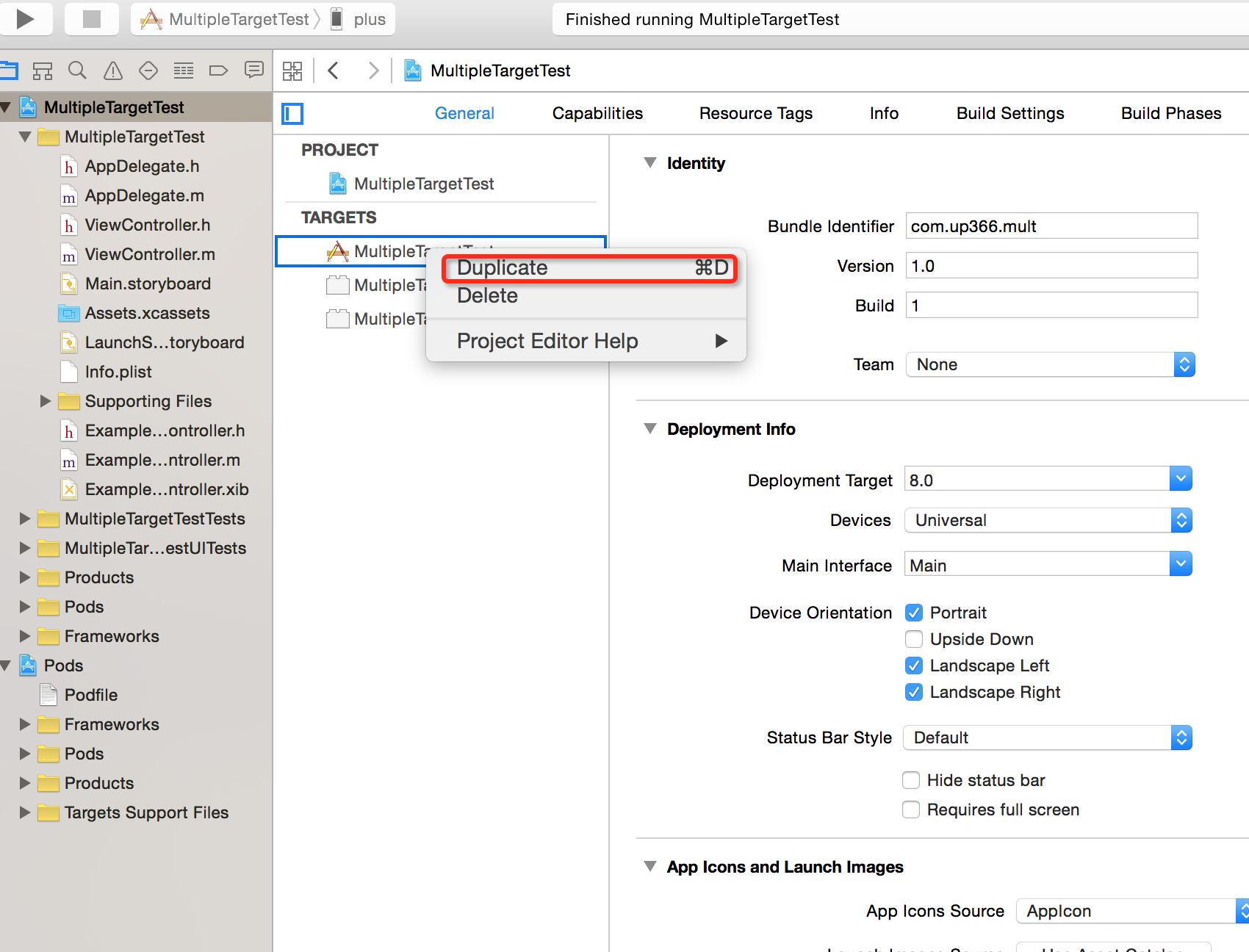Open the report navigator speech bubble icon
Image resolution: width=1249 pixels, height=952 pixels.
[254, 71]
